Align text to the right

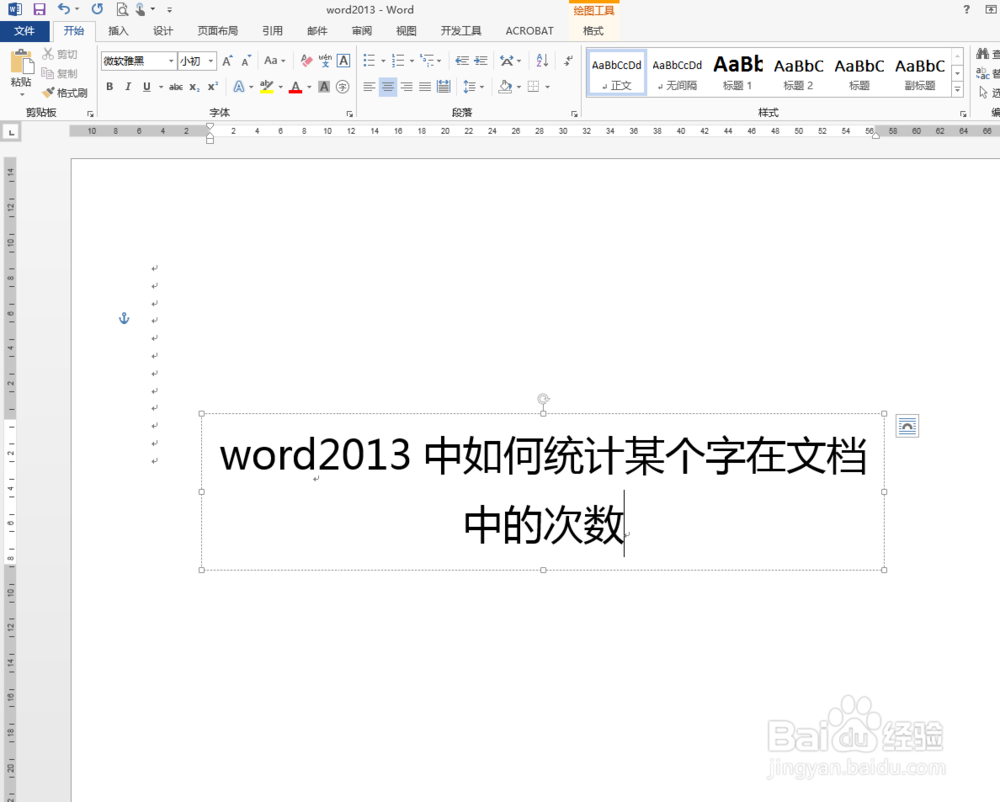[x=406, y=87]
